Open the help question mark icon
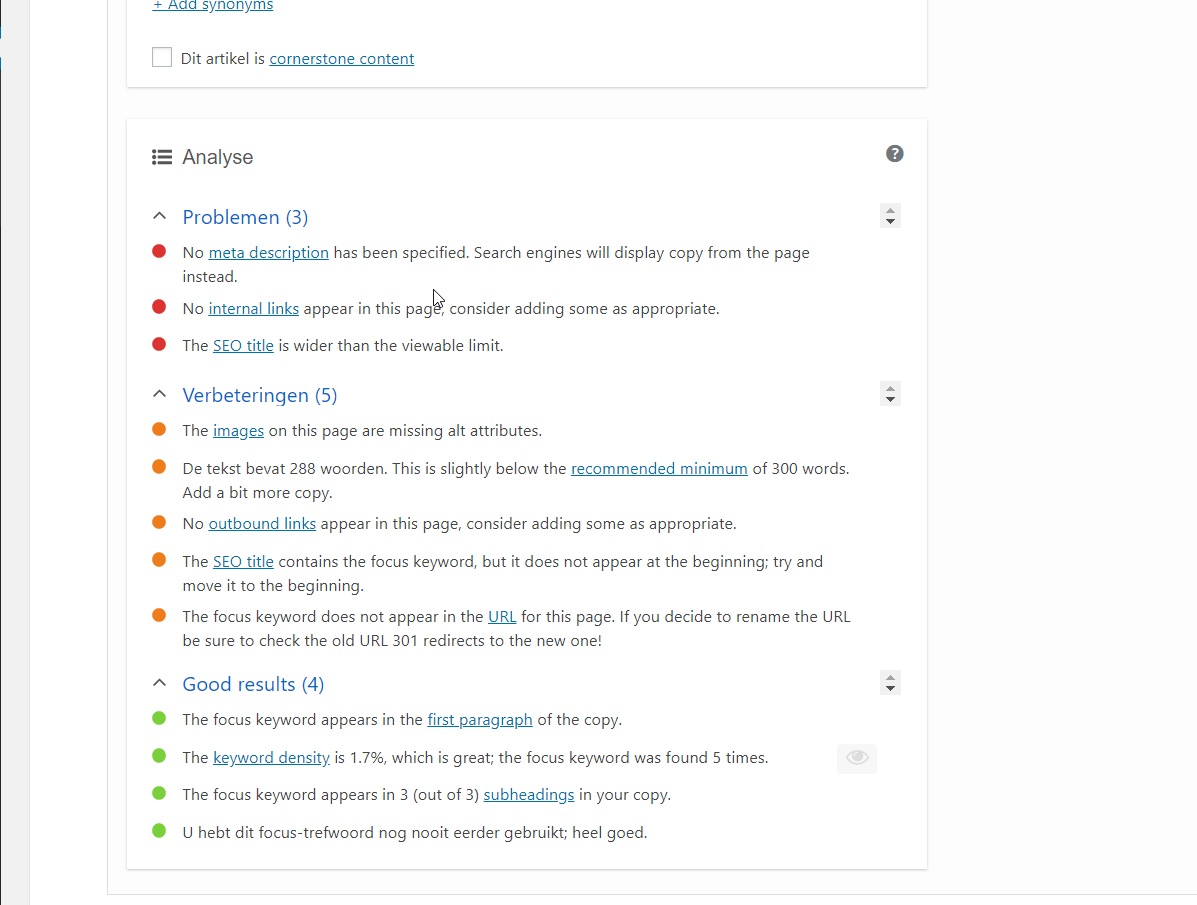The image size is (1197, 905). (894, 153)
